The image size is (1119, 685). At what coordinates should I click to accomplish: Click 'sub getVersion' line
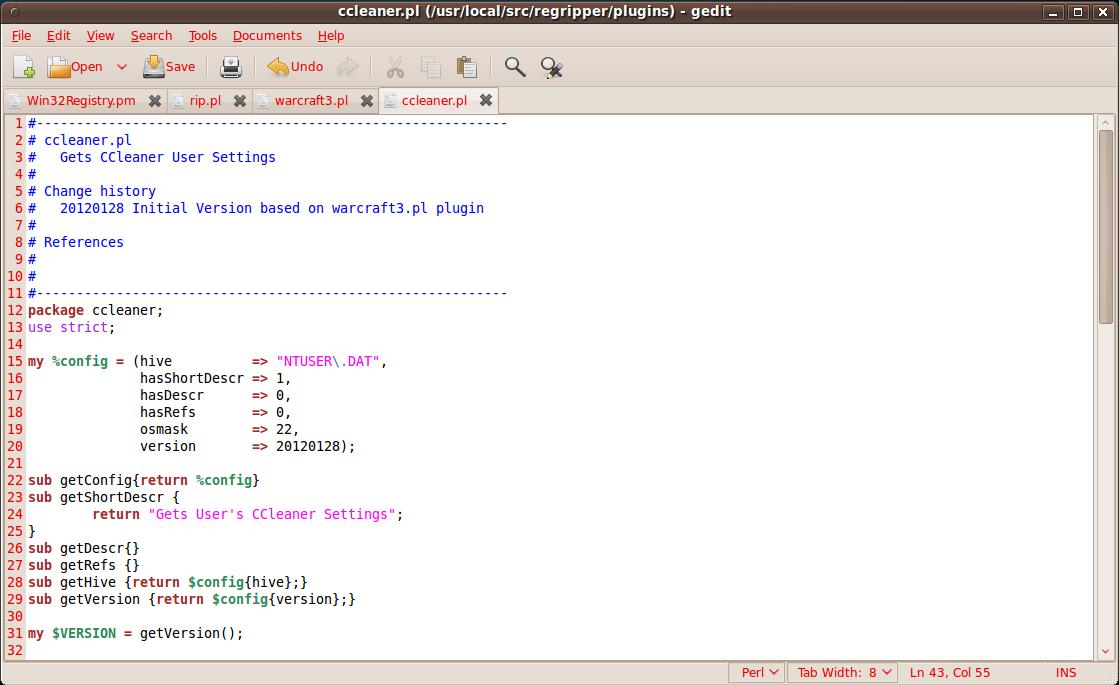(191, 599)
